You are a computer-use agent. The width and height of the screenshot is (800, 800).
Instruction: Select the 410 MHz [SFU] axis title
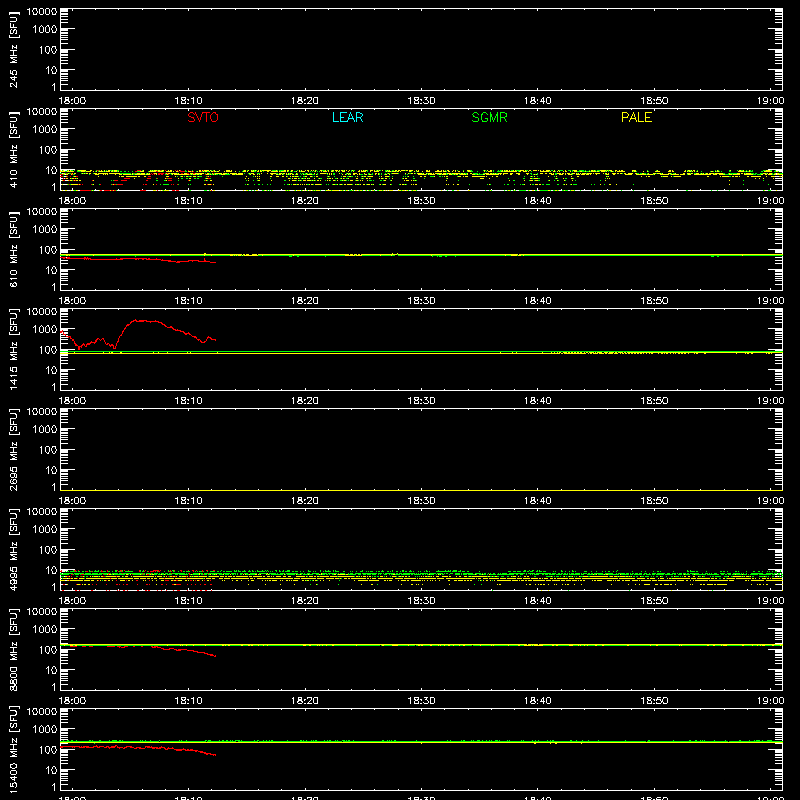pyautogui.click(x=13, y=150)
